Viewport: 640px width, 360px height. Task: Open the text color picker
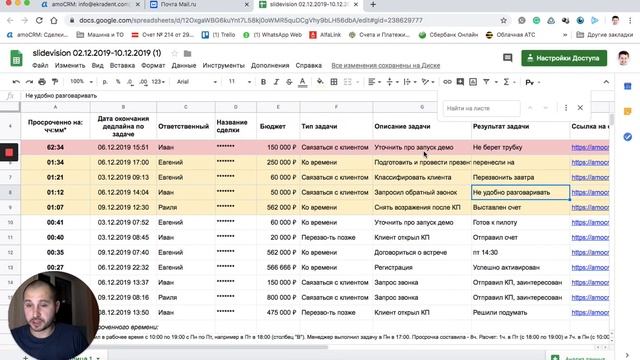pyautogui.click(x=302, y=82)
